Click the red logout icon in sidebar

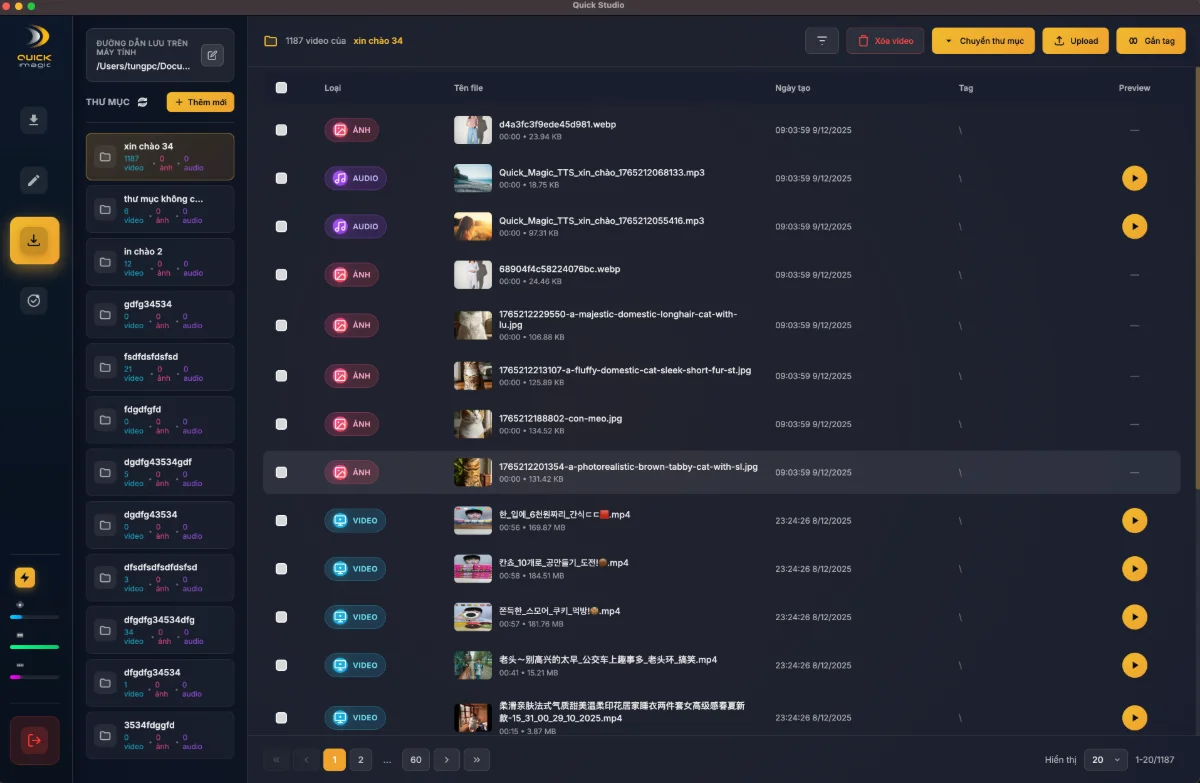click(35, 740)
